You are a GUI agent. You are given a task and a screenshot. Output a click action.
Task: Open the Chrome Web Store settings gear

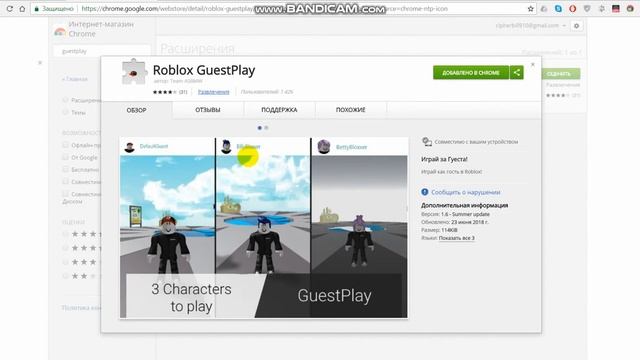(576, 26)
